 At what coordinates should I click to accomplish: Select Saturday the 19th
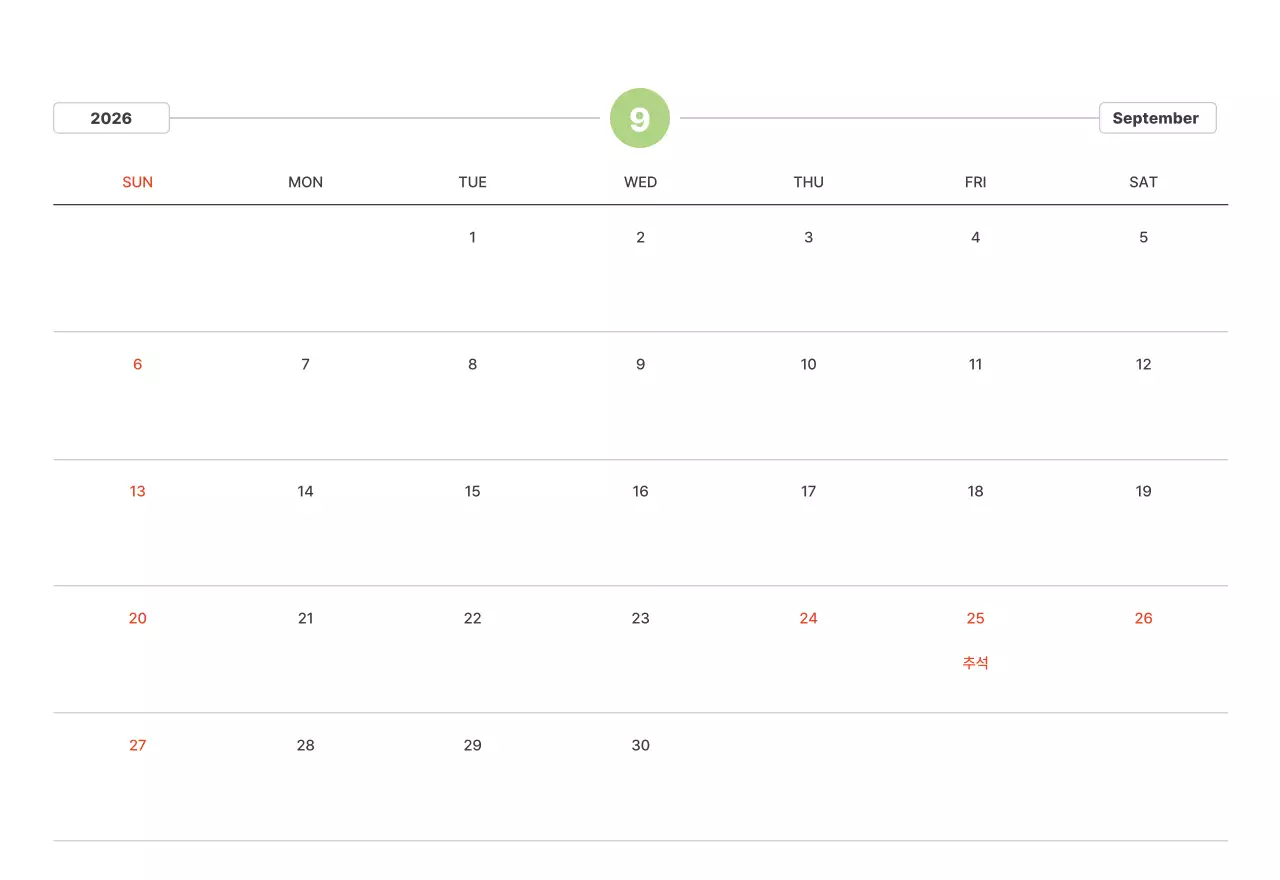1143,491
